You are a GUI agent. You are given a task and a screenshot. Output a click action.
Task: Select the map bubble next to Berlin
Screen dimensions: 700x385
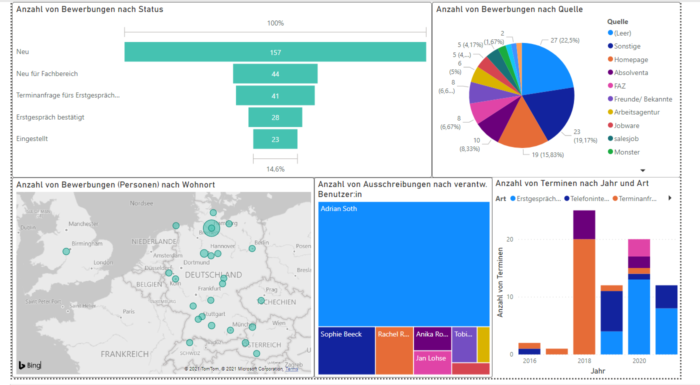[x=252, y=248]
